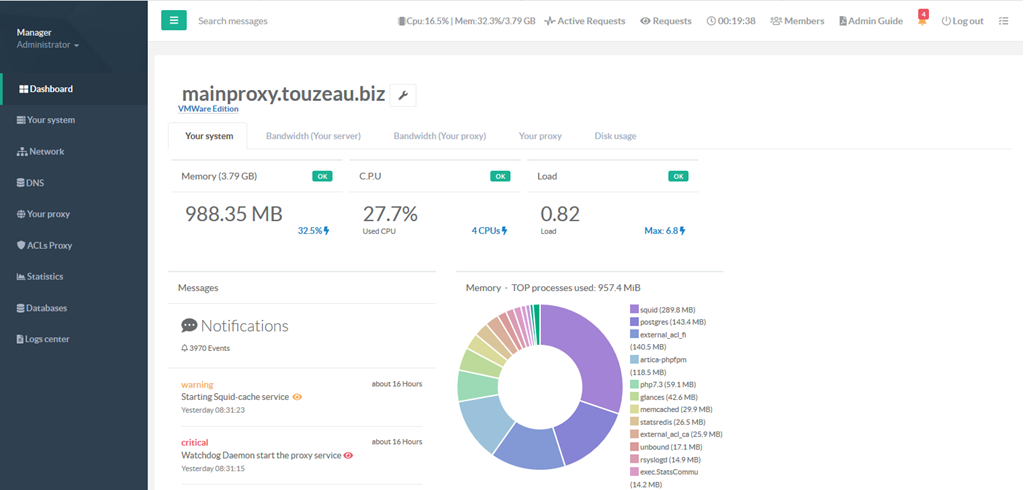1024x490 pixels.
Task: Click the postgres color swatch in legend
Action: 634,322
